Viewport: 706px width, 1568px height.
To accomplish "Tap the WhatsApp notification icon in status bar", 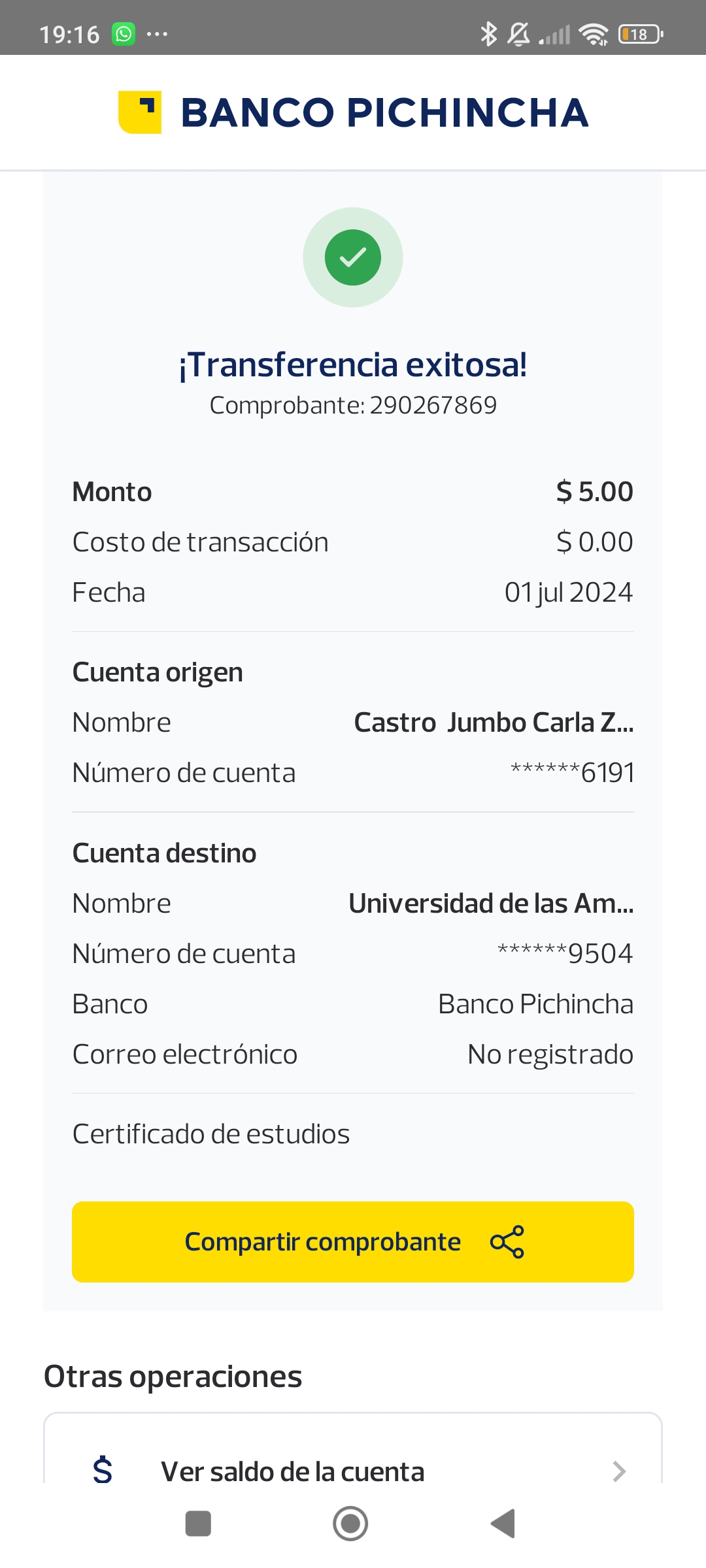I will click(124, 34).
